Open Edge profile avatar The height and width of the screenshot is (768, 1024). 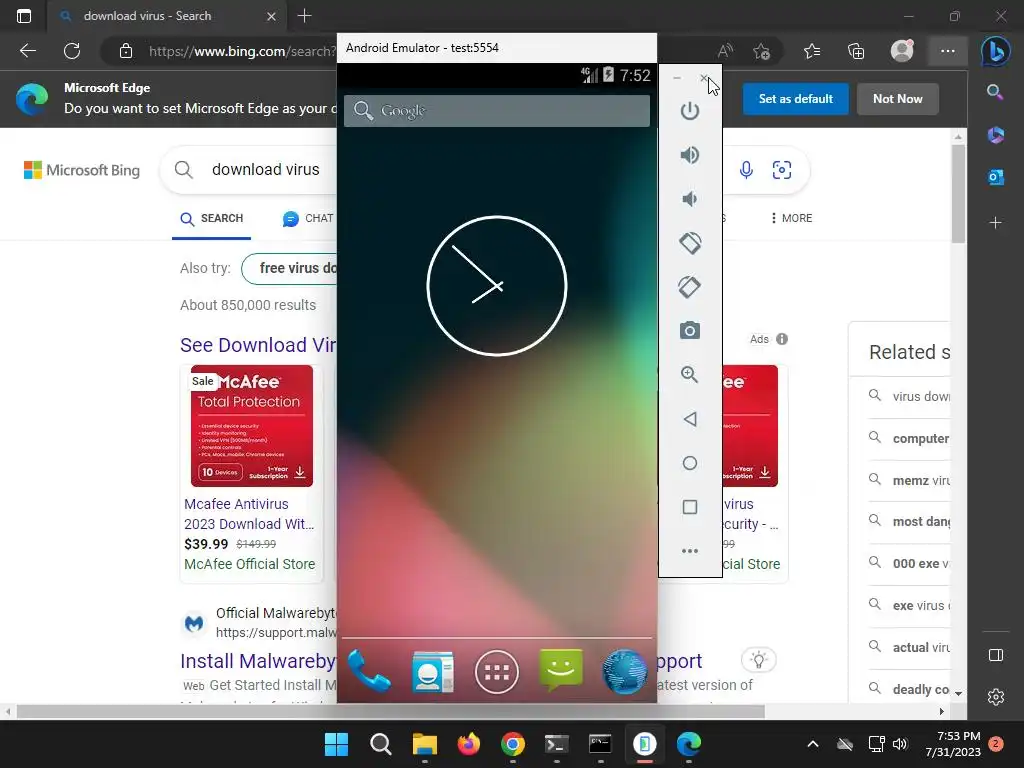[x=902, y=51]
